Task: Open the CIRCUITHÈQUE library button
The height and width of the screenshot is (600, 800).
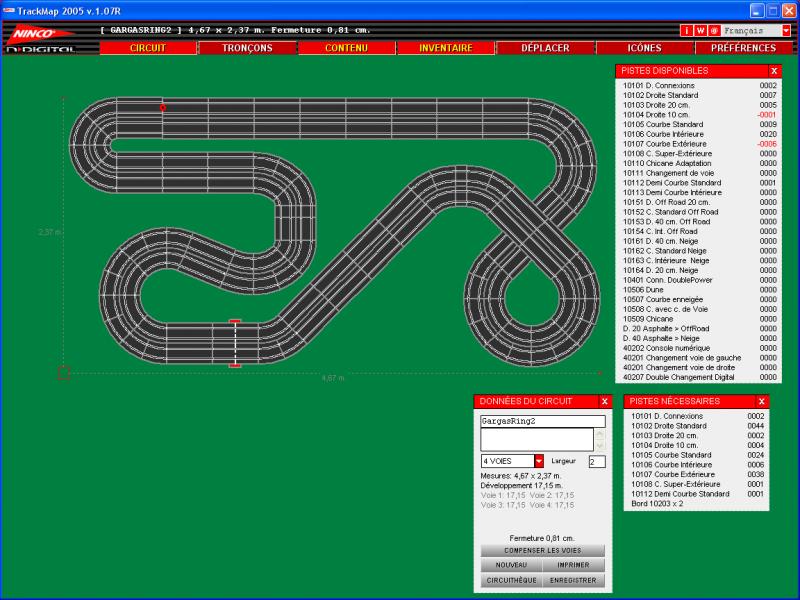Action: (512, 580)
